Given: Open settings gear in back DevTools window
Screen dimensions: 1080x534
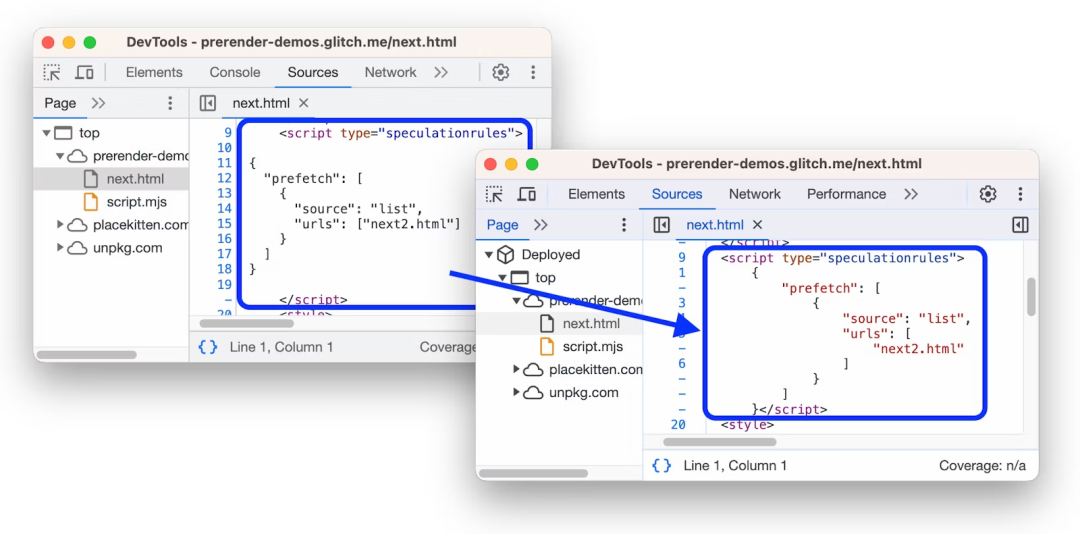Looking at the screenshot, I should 501,72.
